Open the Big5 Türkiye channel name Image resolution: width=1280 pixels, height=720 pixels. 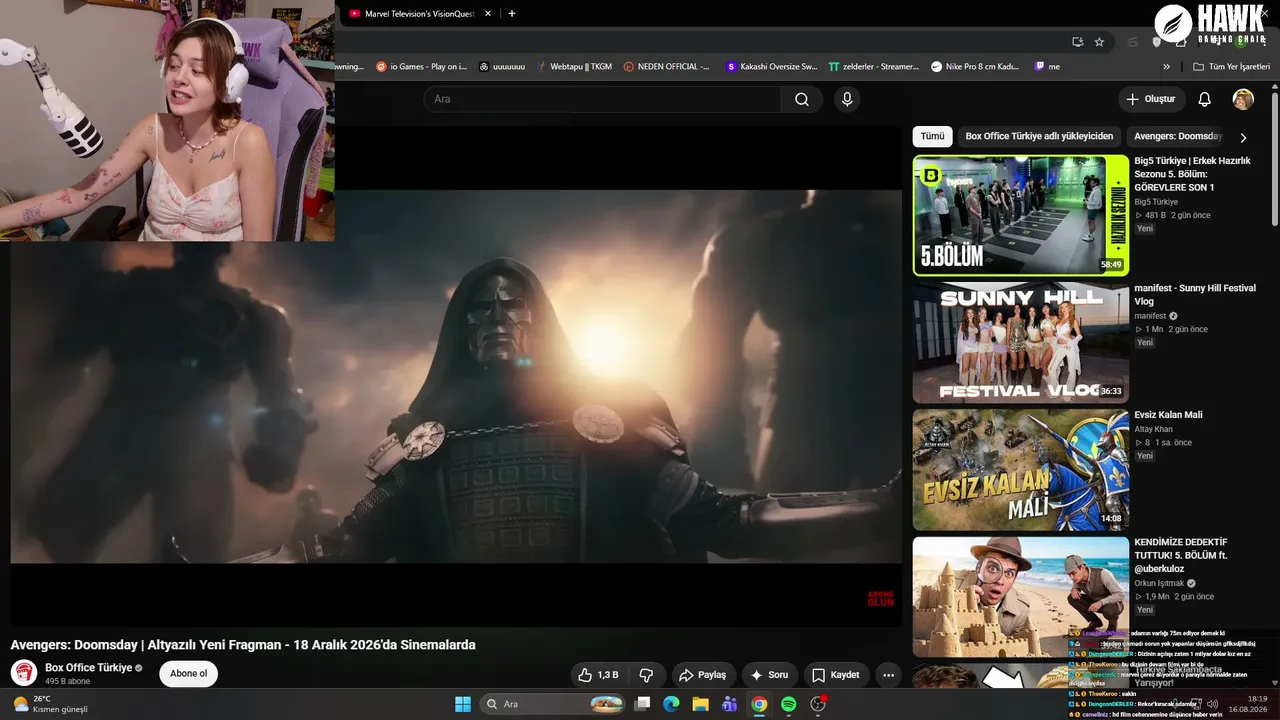click(1156, 202)
